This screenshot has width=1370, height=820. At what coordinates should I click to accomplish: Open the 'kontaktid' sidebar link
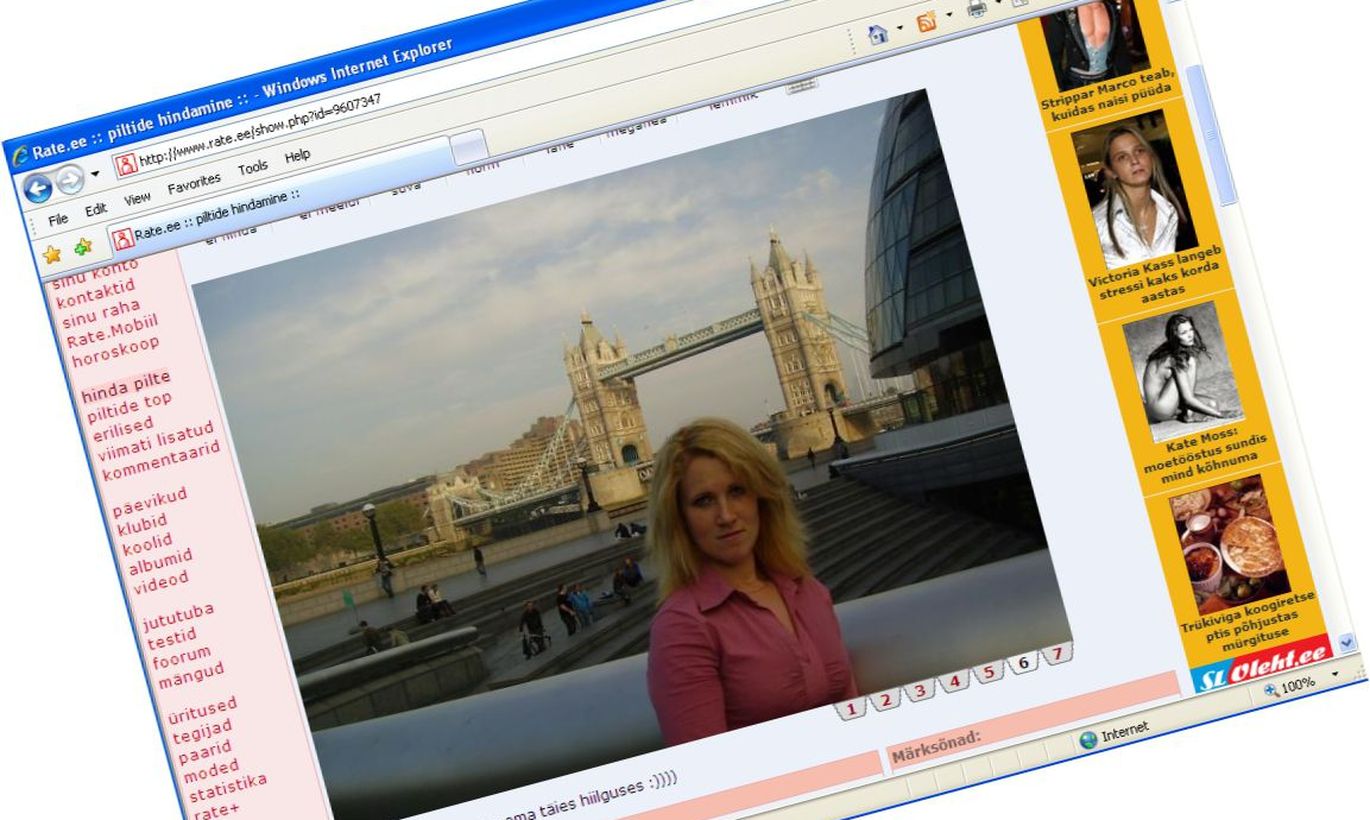point(95,294)
